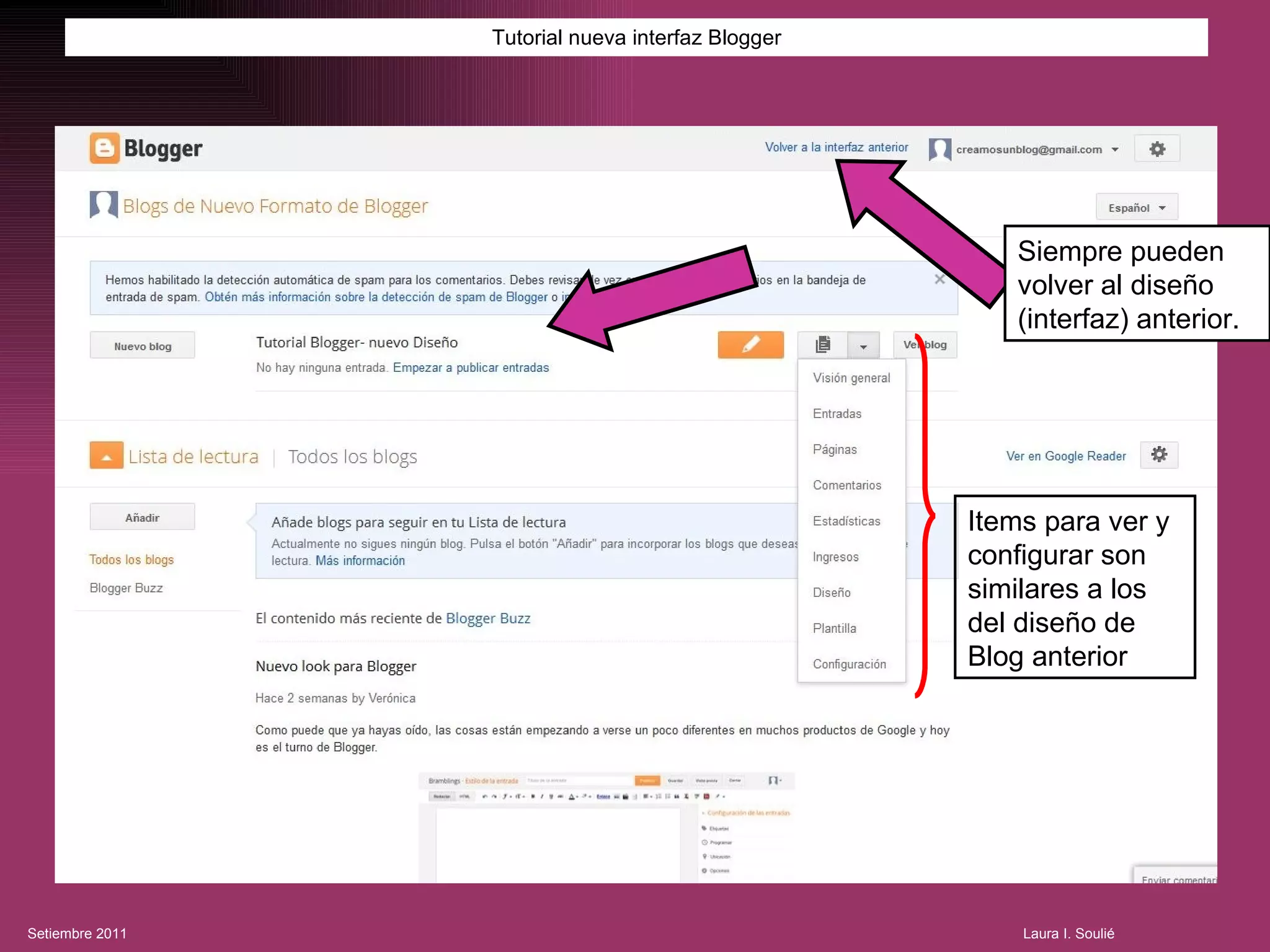The image size is (1270, 952).
Task: Click the Tutorial Blogger- nuevo Diseño blog title
Action: [357, 343]
